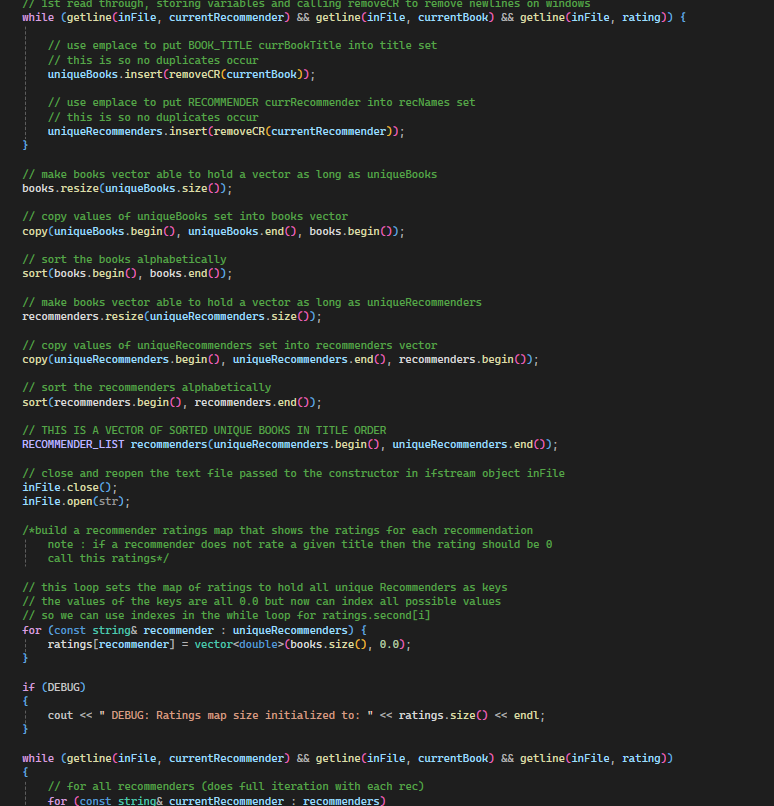Click comment '// use emplace to put BOOK_TITLE currBookTitle'
The image size is (774, 806).
(242, 45)
